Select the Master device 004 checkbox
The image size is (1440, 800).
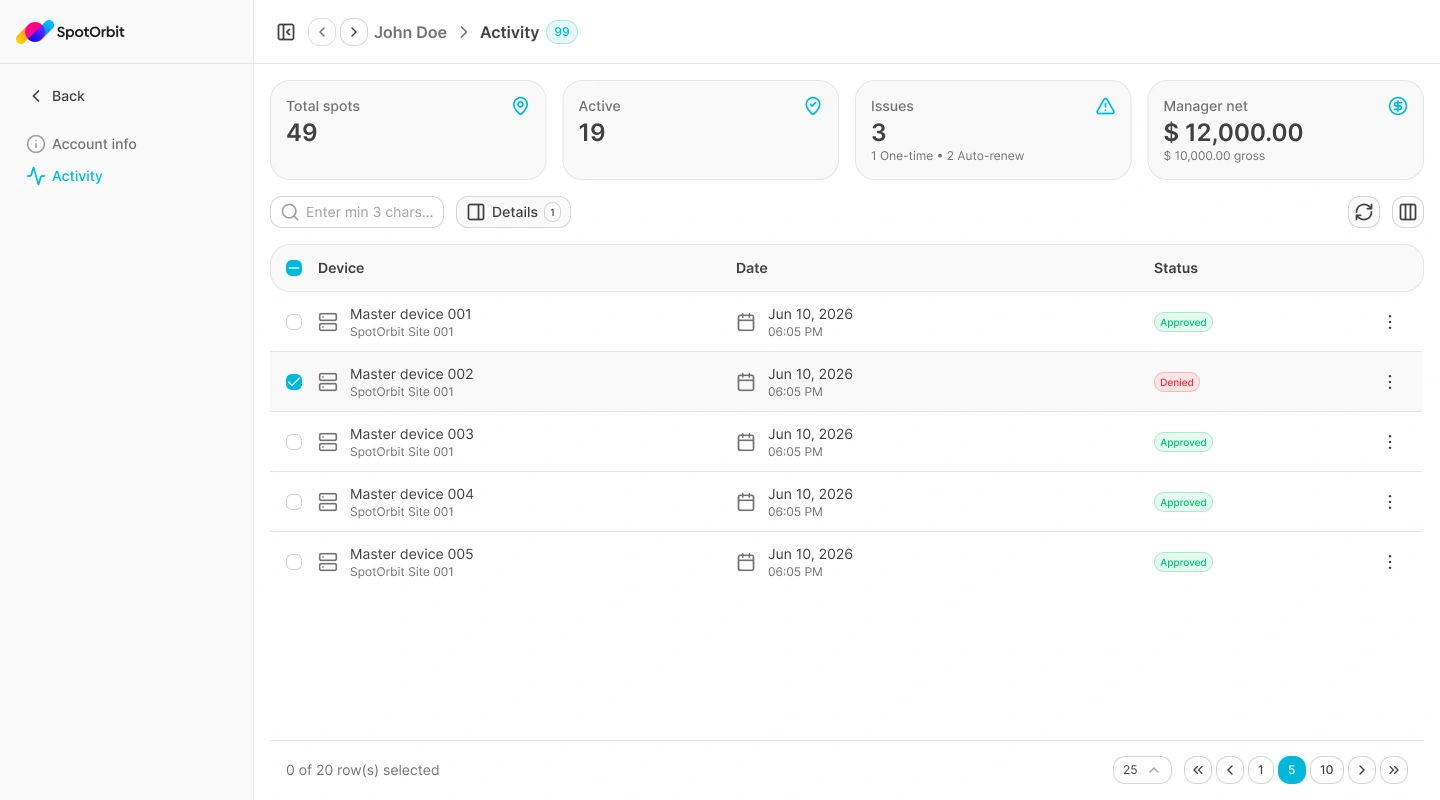point(294,502)
